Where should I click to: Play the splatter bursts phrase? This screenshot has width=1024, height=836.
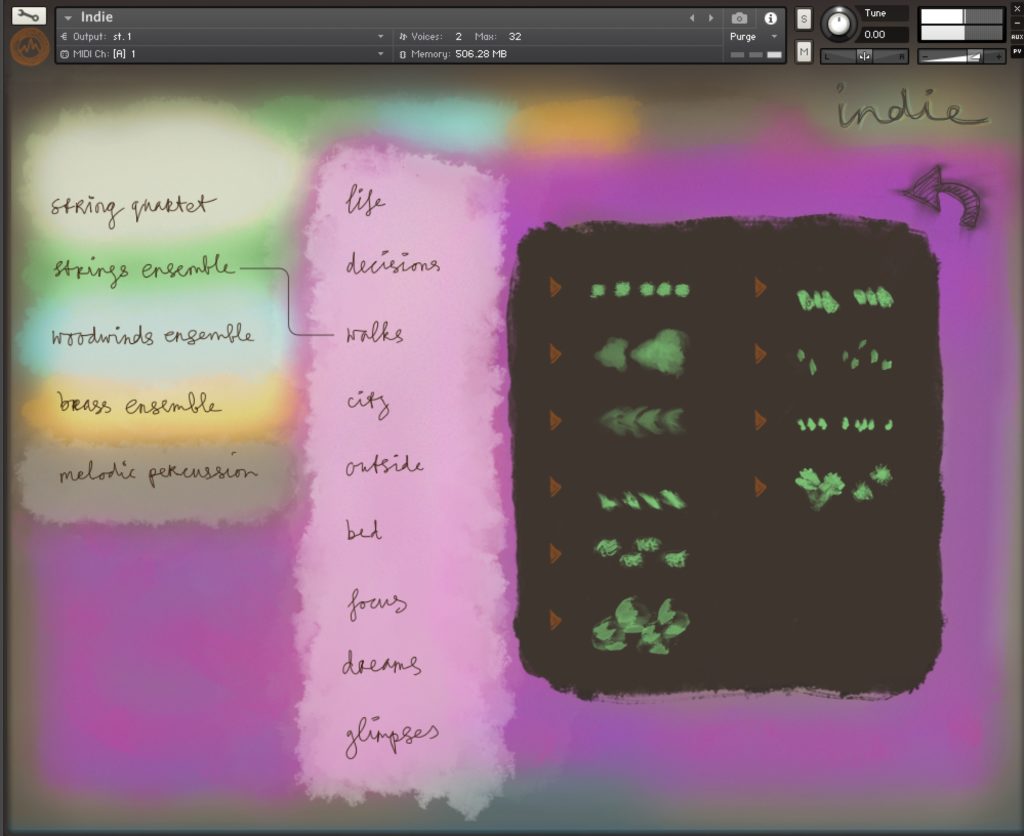click(760, 487)
